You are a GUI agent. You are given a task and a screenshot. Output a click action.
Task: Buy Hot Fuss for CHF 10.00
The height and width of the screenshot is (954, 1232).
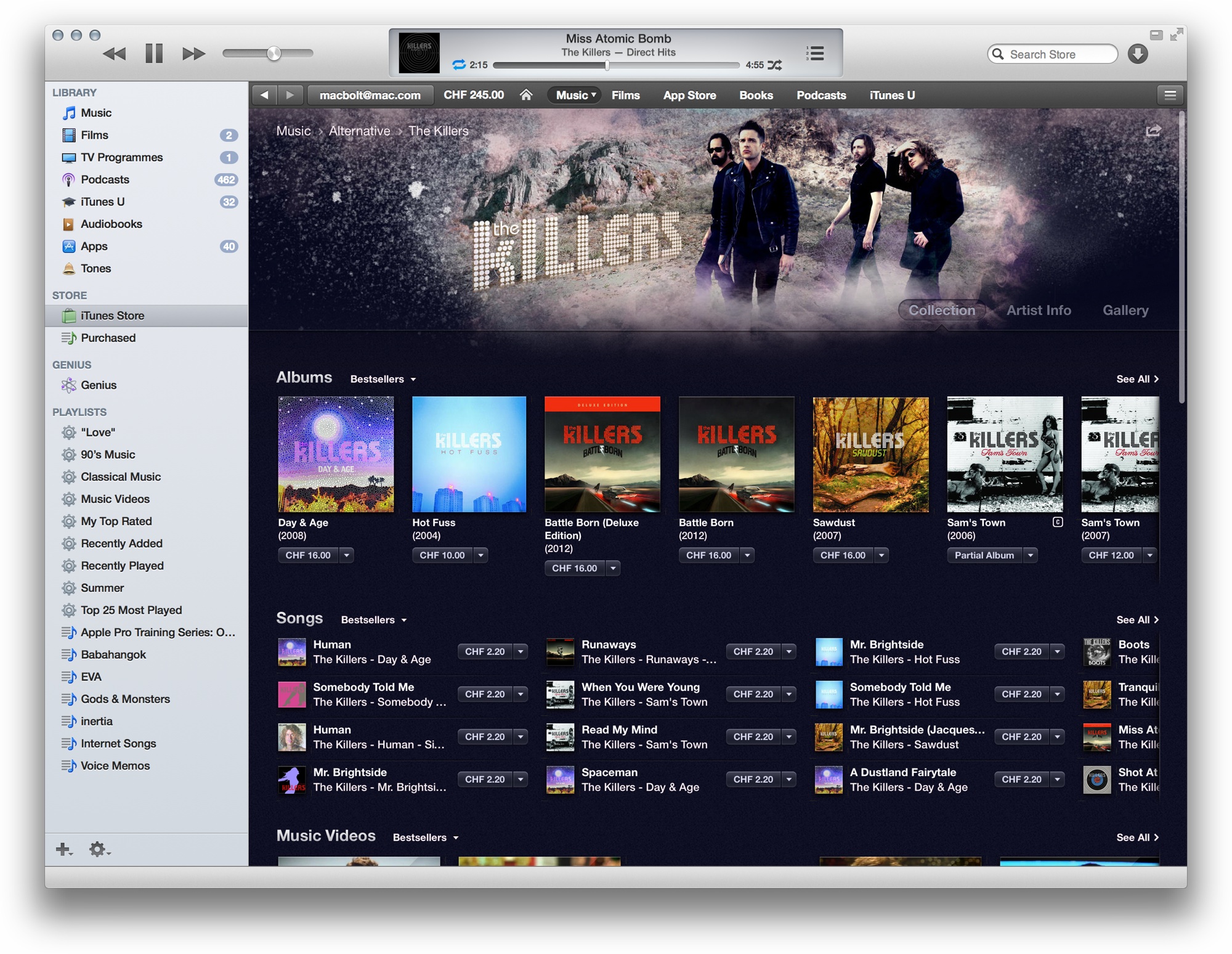[x=442, y=555]
